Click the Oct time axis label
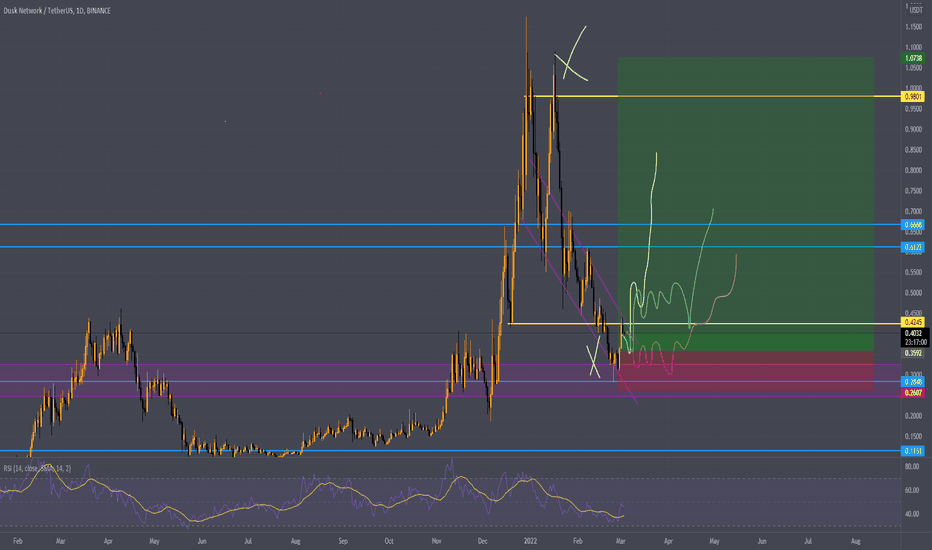The width and height of the screenshot is (932, 550). tap(389, 541)
